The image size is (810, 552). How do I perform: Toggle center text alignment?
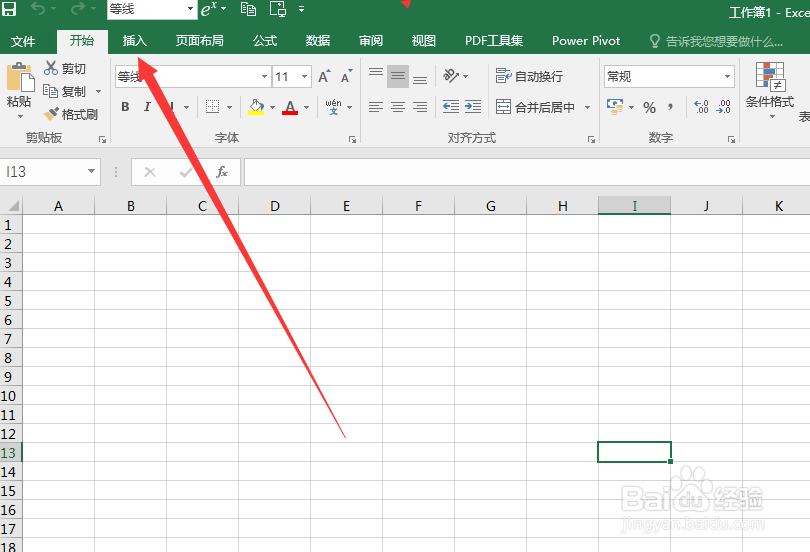click(x=398, y=107)
